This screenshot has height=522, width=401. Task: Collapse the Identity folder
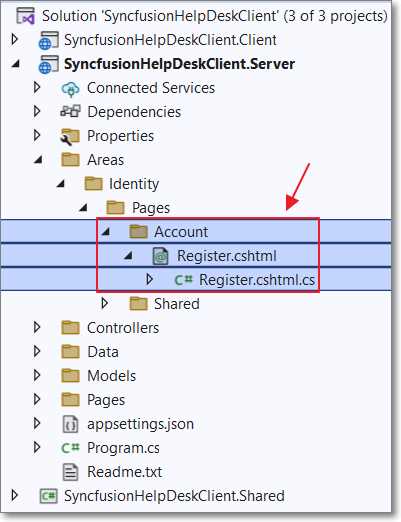tap(60, 184)
